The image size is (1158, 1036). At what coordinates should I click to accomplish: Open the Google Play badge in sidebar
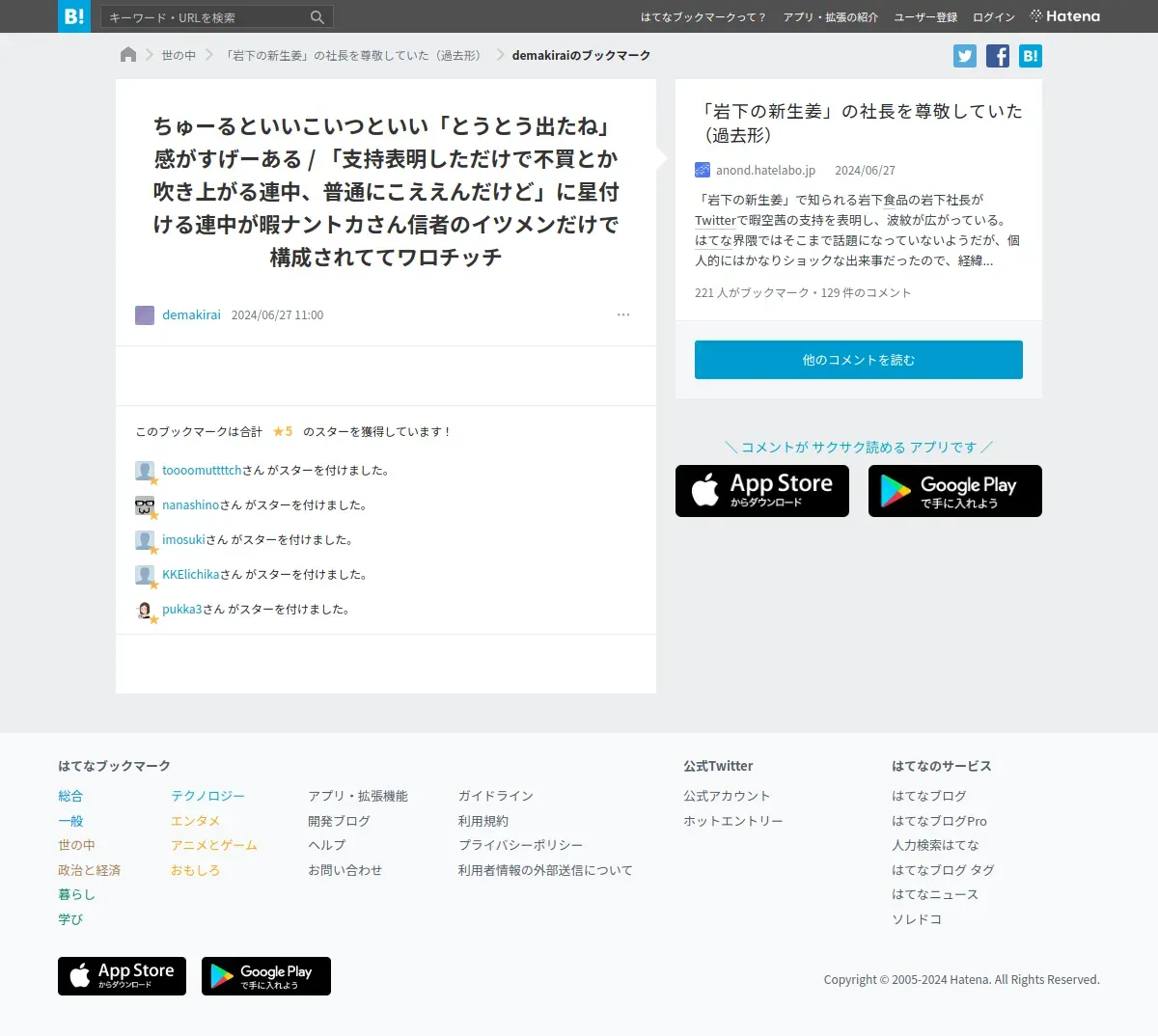coord(955,491)
